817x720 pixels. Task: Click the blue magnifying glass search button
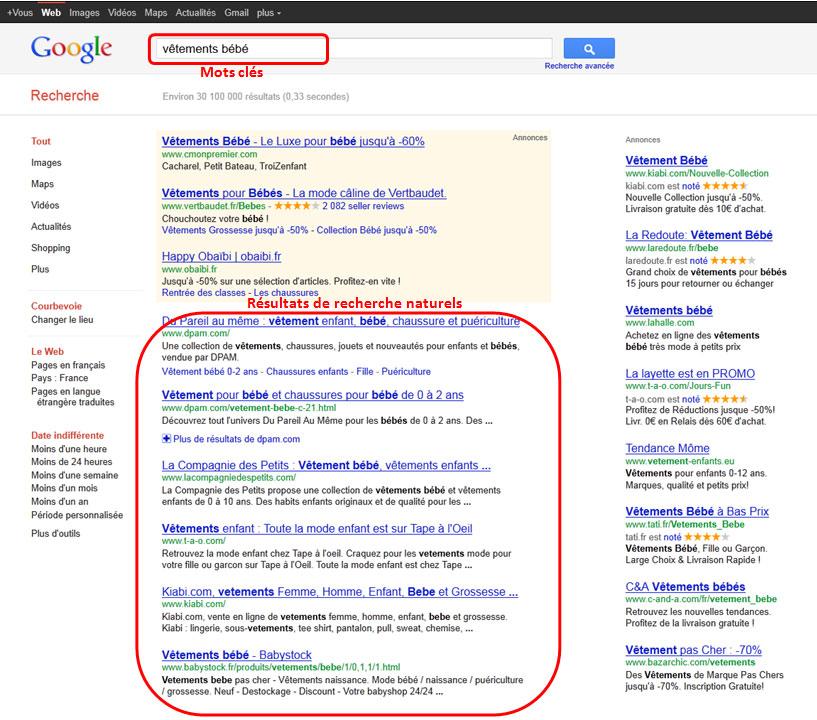click(x=589, y=48)
